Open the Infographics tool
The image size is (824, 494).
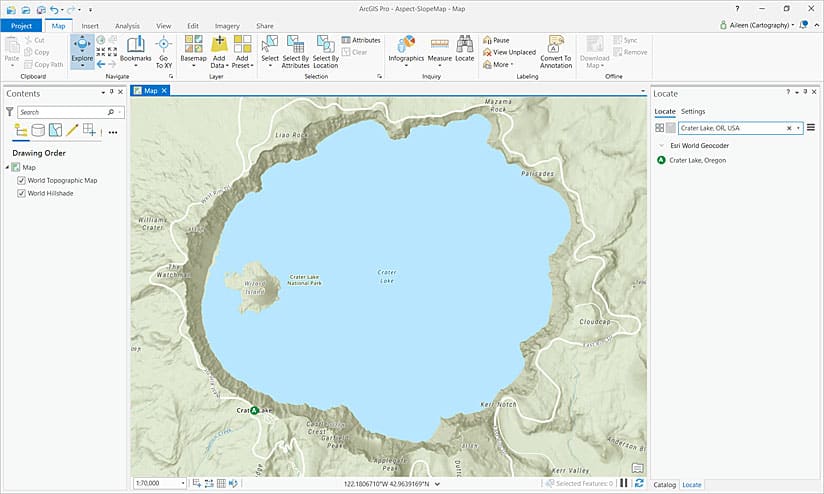(406, 52)
